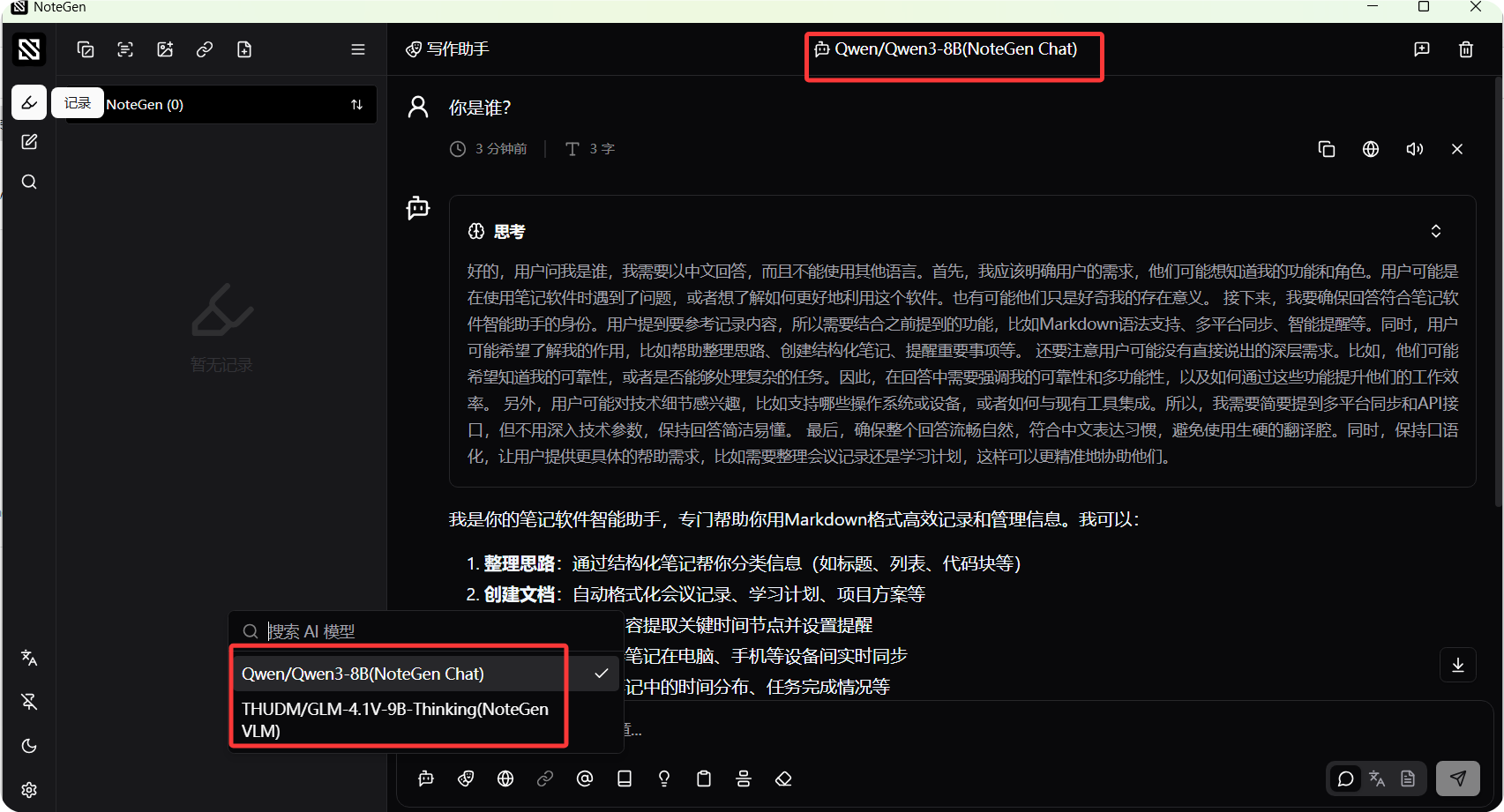Add a link record from the left toolbar

point(205,49)
